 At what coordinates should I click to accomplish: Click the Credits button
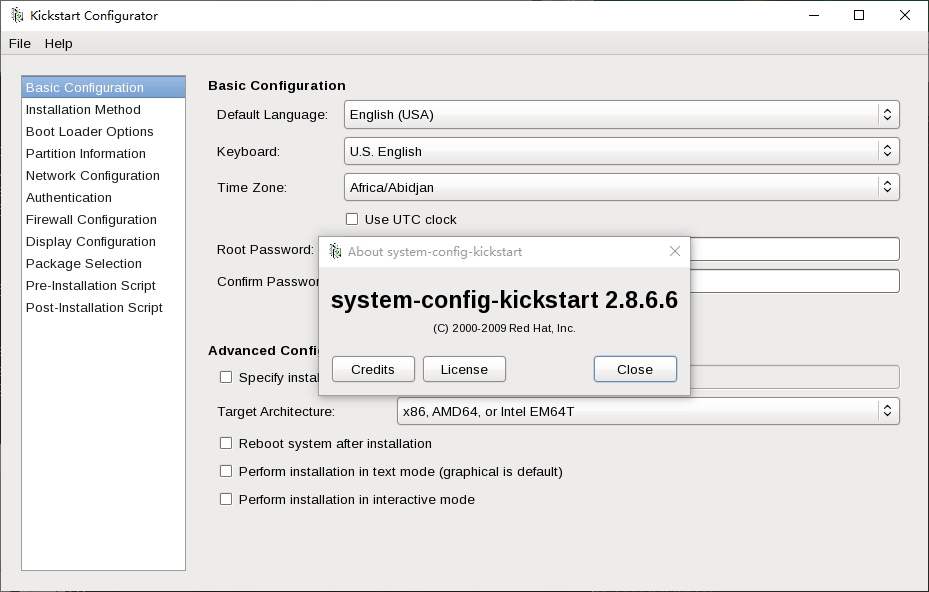[x=373, y=369]
